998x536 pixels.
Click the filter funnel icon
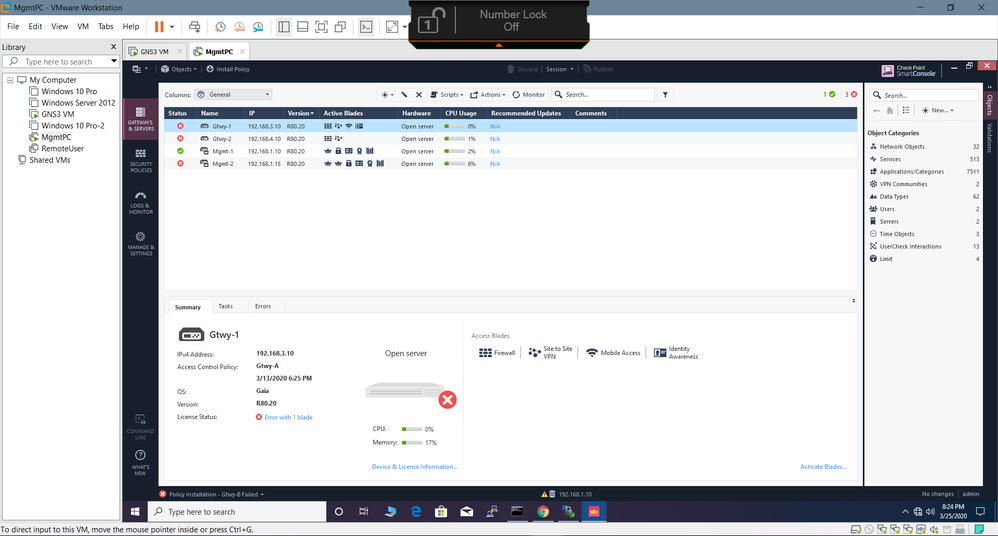(666, 95)
